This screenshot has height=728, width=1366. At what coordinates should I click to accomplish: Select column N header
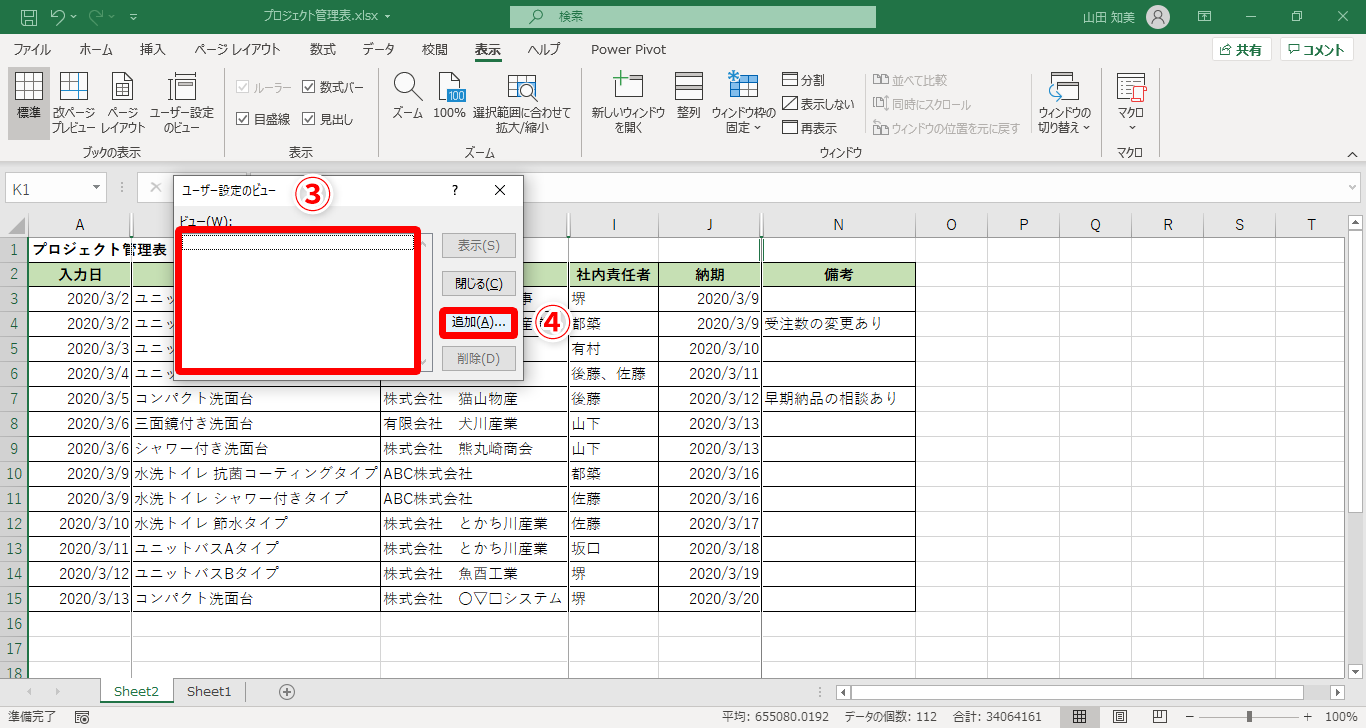[838, 225]
